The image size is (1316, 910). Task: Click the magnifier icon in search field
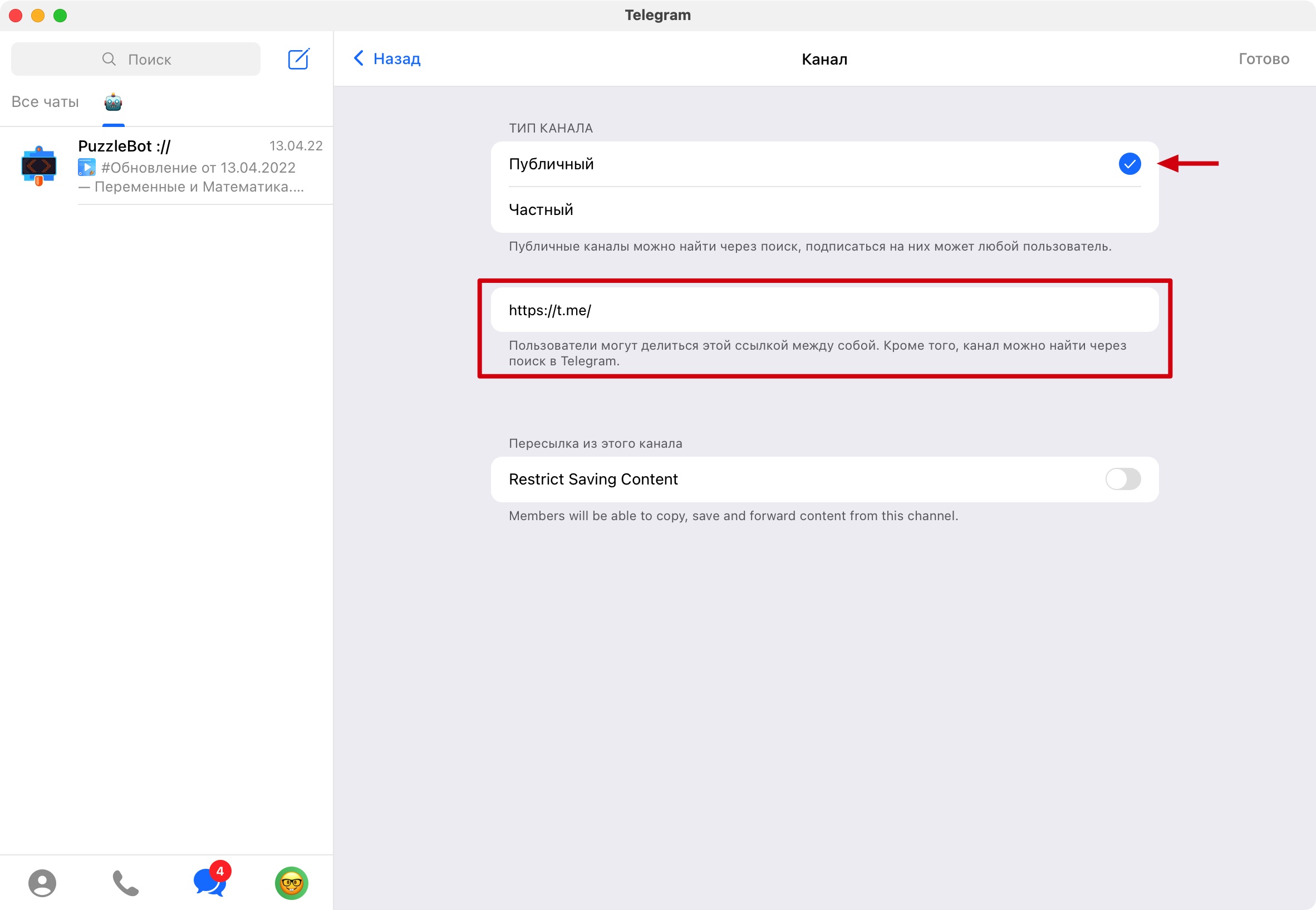(x=109, y=59)
